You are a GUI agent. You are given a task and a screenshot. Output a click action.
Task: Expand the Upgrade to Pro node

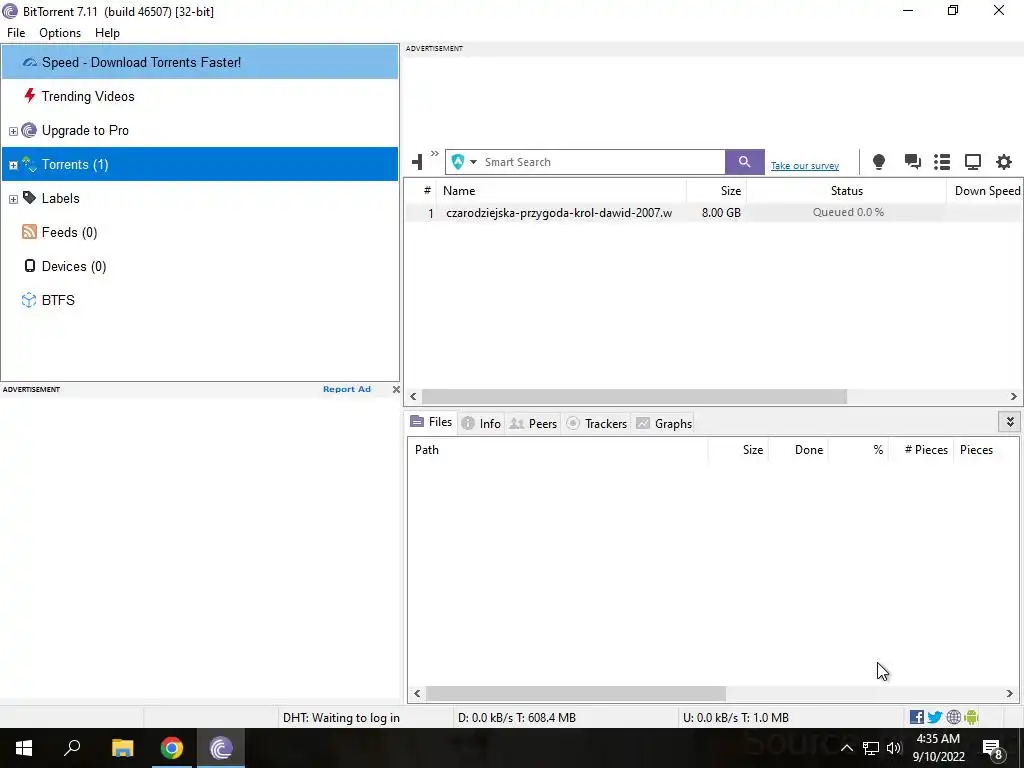pyautogui.click(x=13, y=131)
